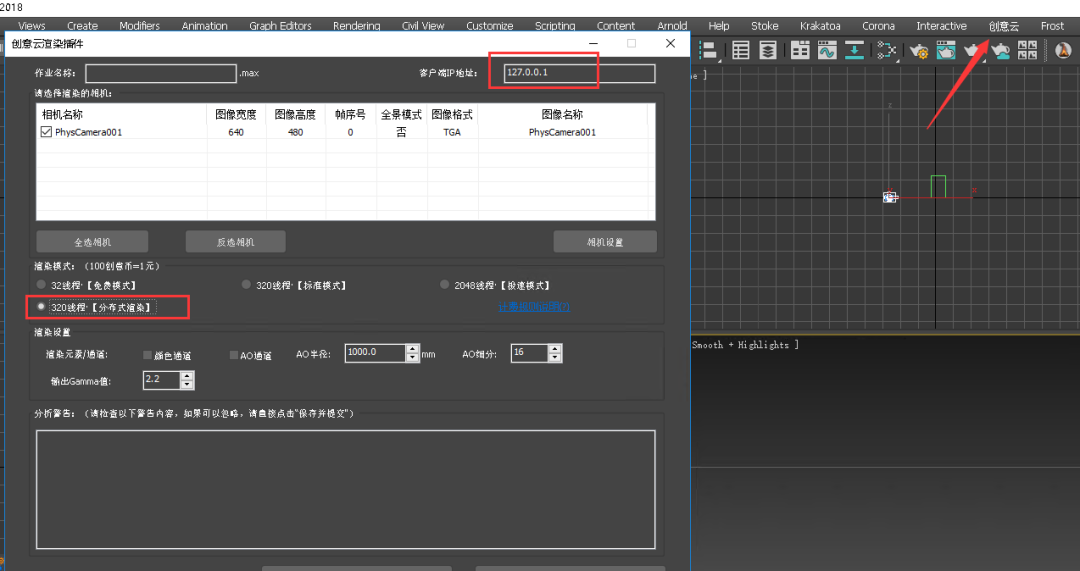Open the 创意云 menu
1080x571 pixels.
[1003, 26]
